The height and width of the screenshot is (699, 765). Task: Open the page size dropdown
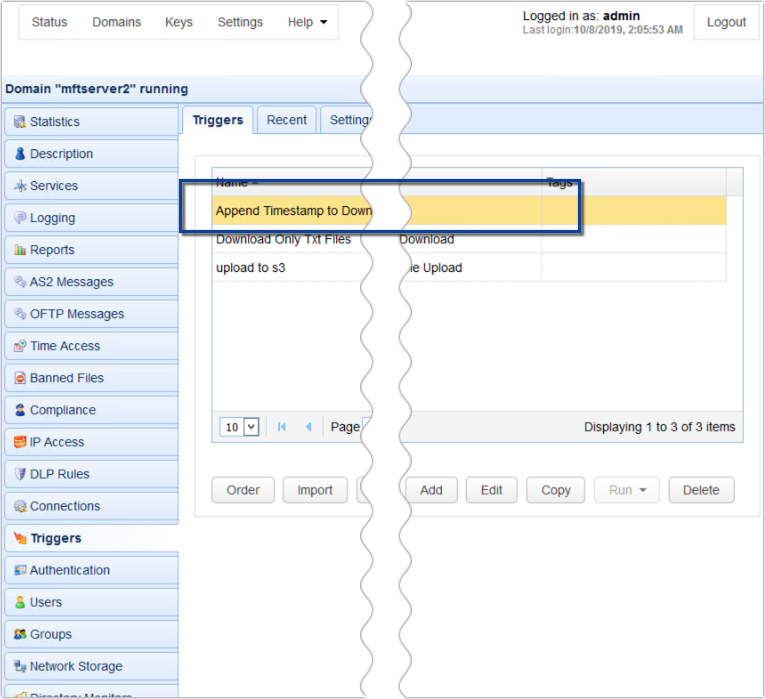(240, 427)
